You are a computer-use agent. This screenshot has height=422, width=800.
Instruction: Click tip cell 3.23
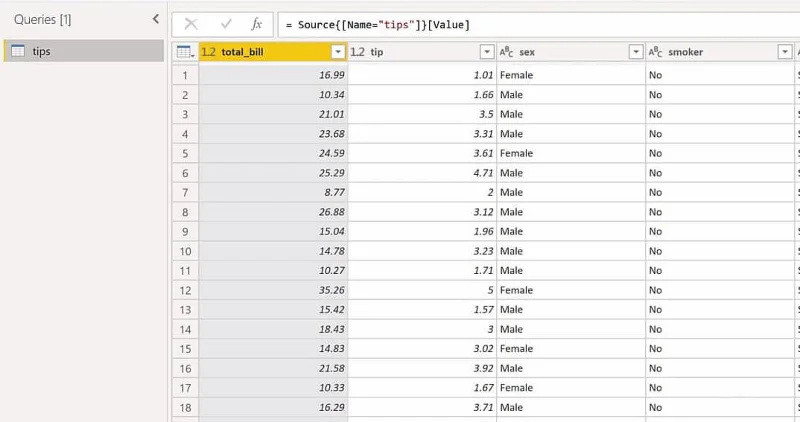pyautogui.click(x=422, y=251)
